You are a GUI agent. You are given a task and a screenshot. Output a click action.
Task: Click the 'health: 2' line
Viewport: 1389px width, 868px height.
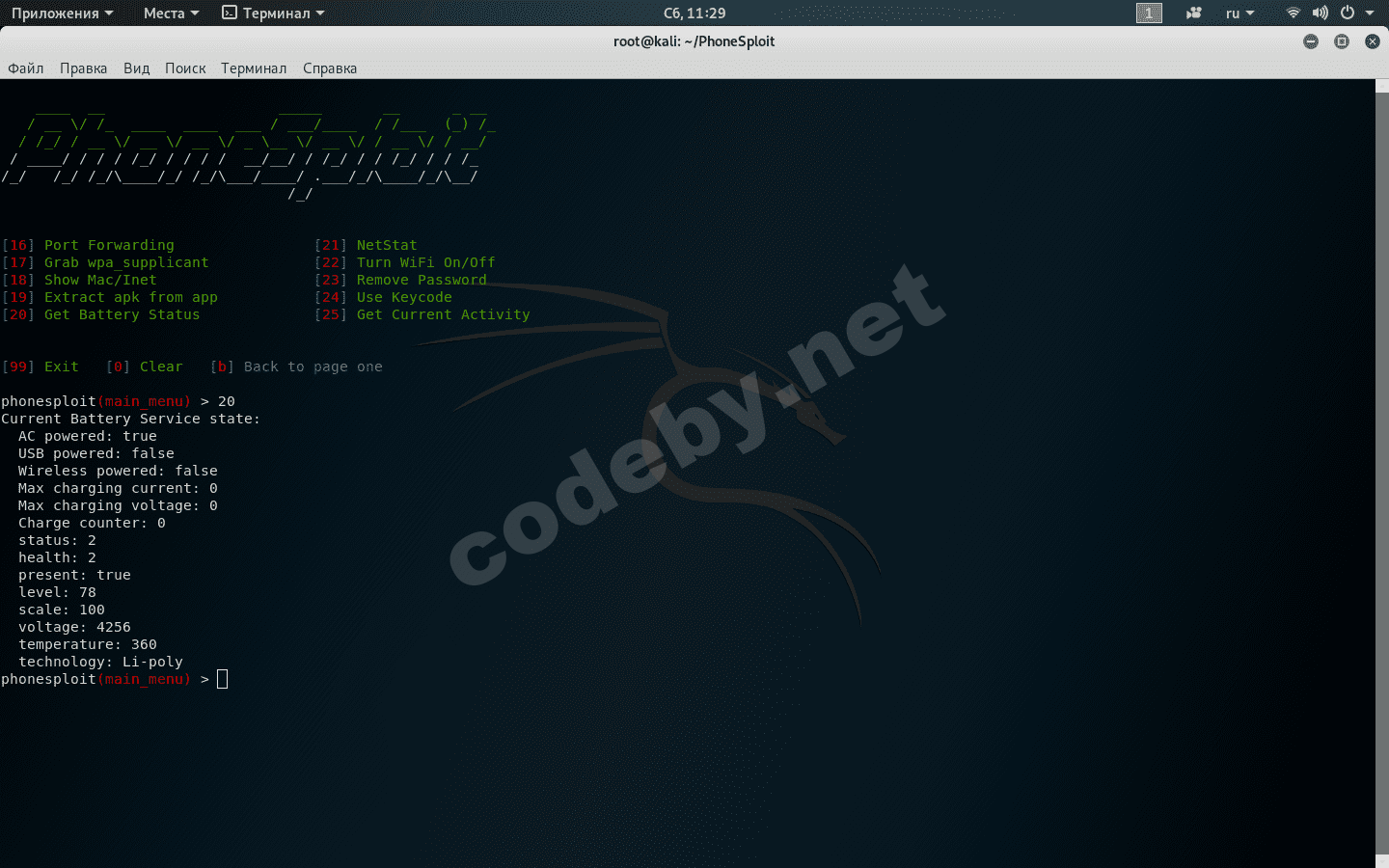pos(57,557)
